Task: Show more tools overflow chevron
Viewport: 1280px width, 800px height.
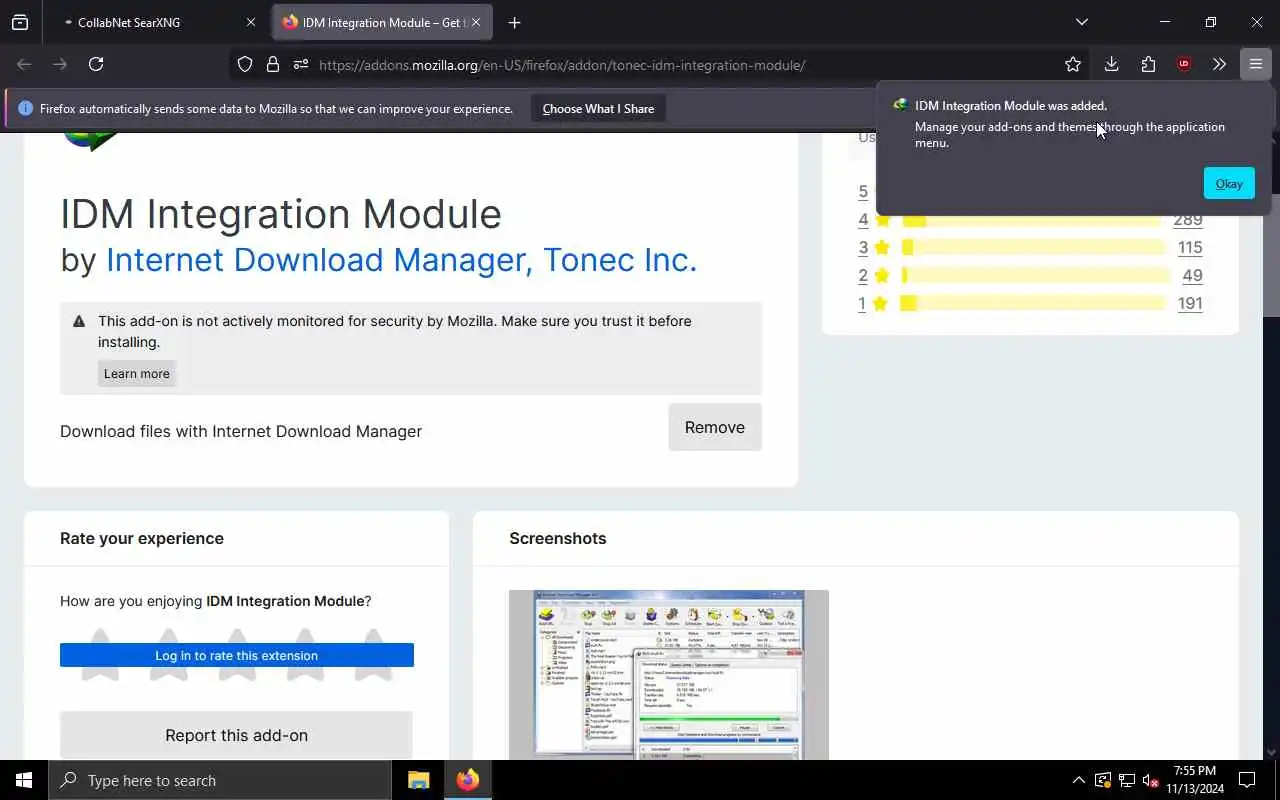Action: [x=1219, y=64]
